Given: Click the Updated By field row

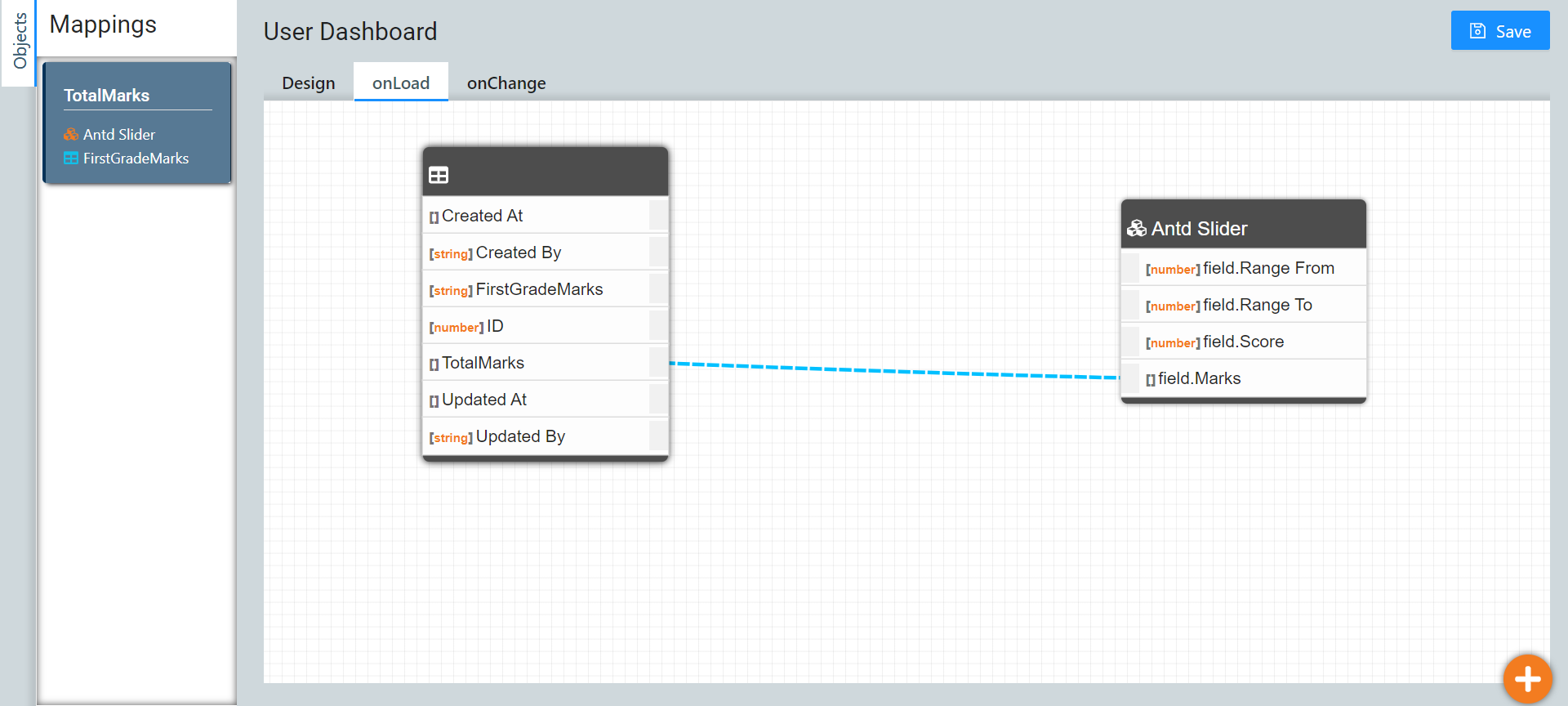Looking at the screenshot, I should point(546,436).
